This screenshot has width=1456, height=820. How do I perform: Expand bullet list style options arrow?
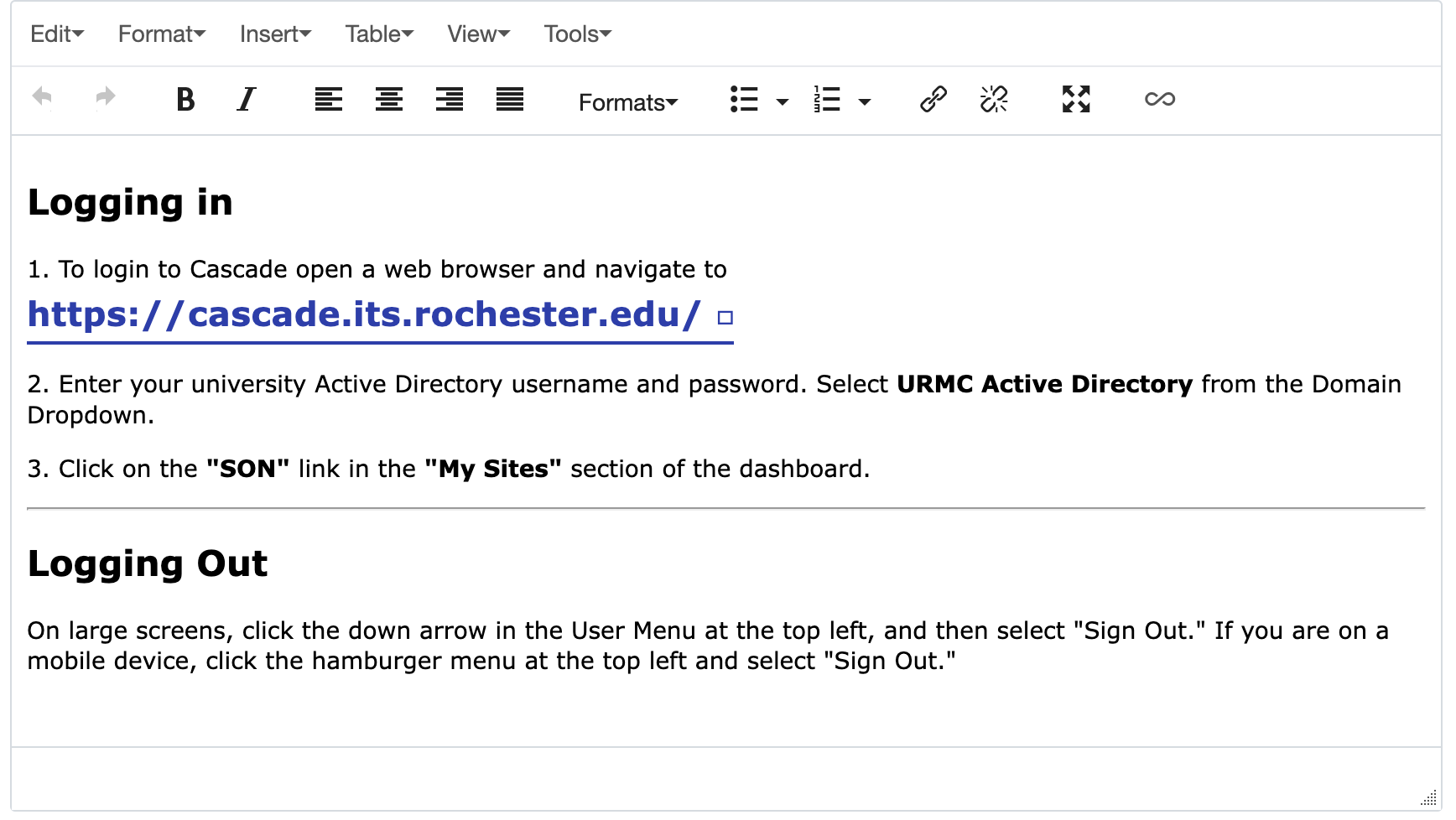pos(783,102)
